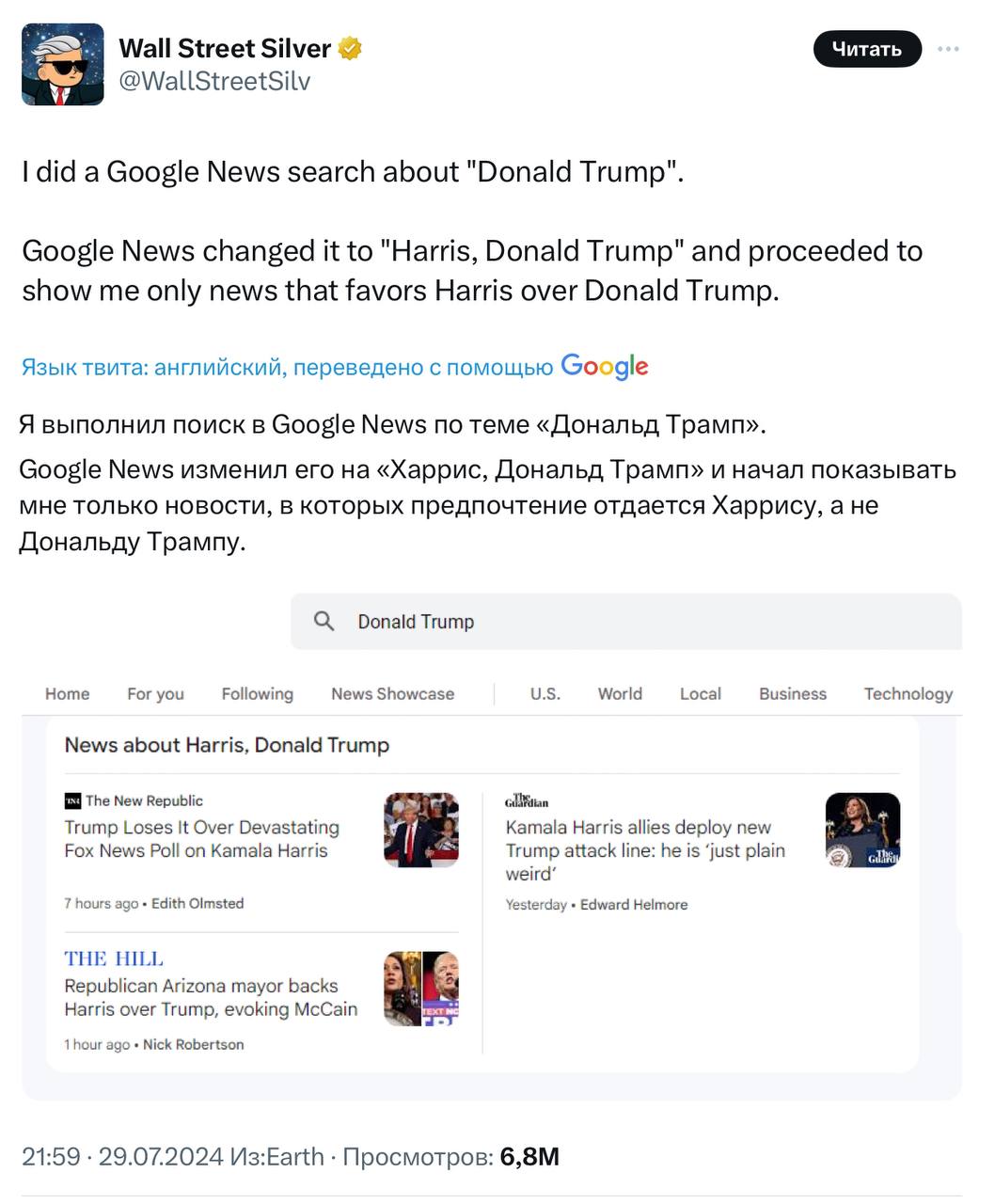
Task: Click The Guardian source logo
Action: (527, 800)
